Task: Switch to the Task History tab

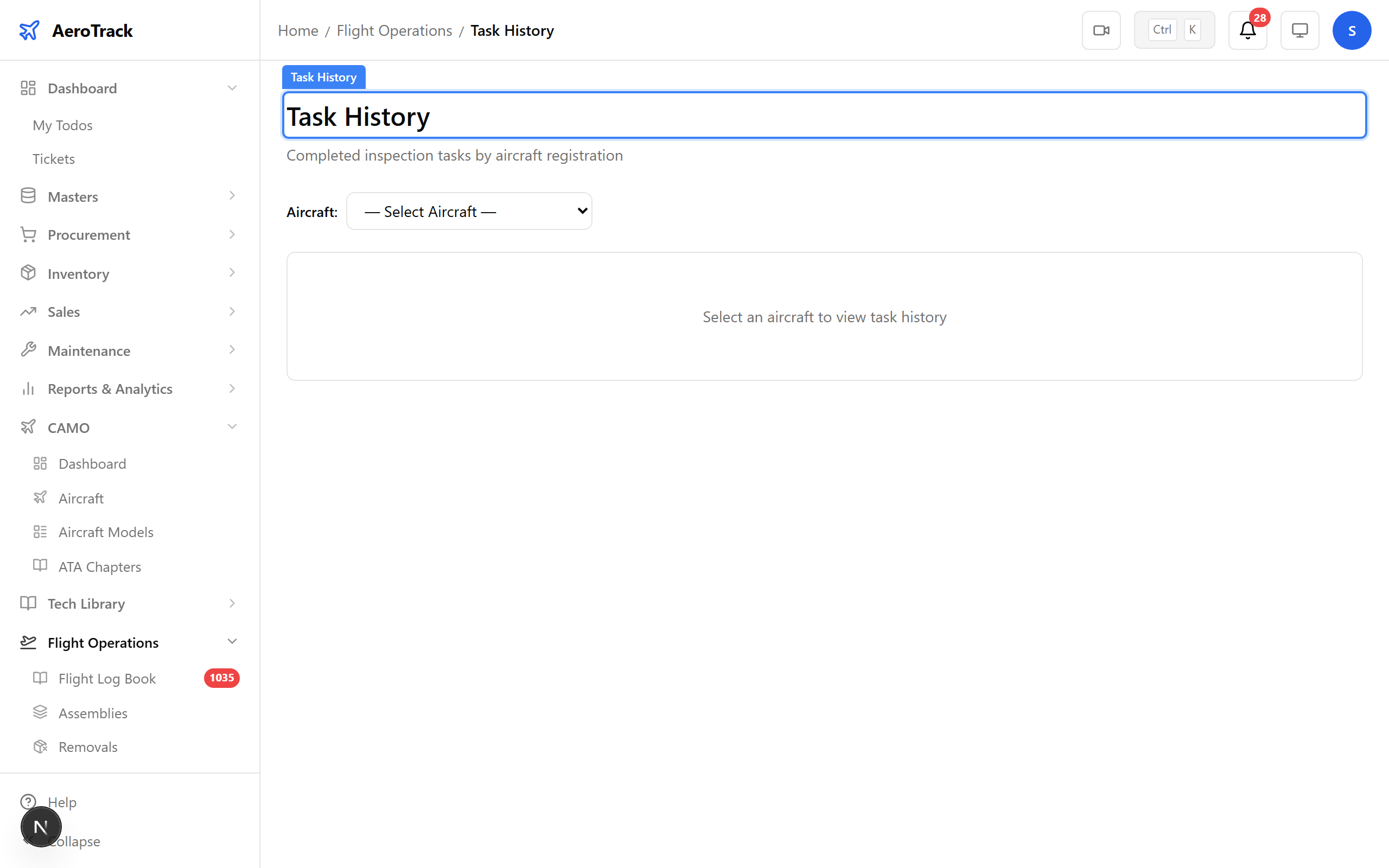Action: pos(323,76)
